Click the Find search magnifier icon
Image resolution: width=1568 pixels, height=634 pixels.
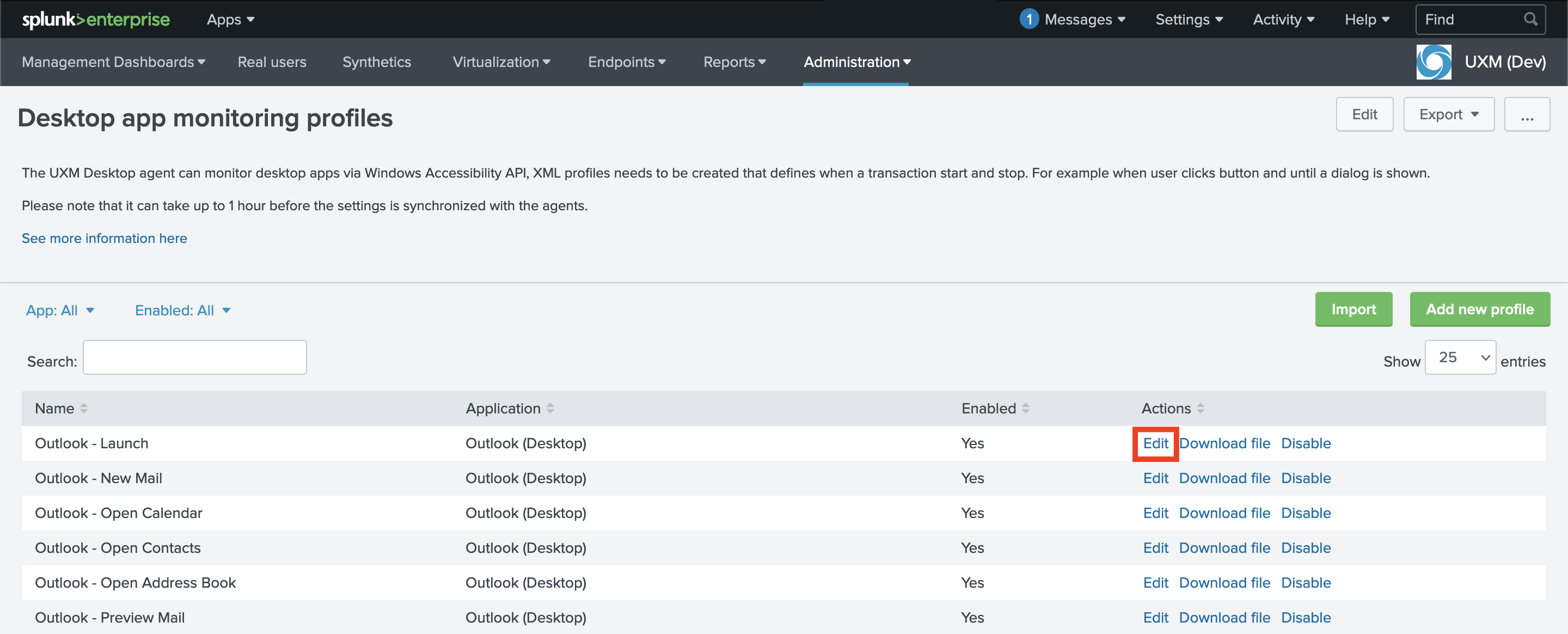[x=1530, y=20]
